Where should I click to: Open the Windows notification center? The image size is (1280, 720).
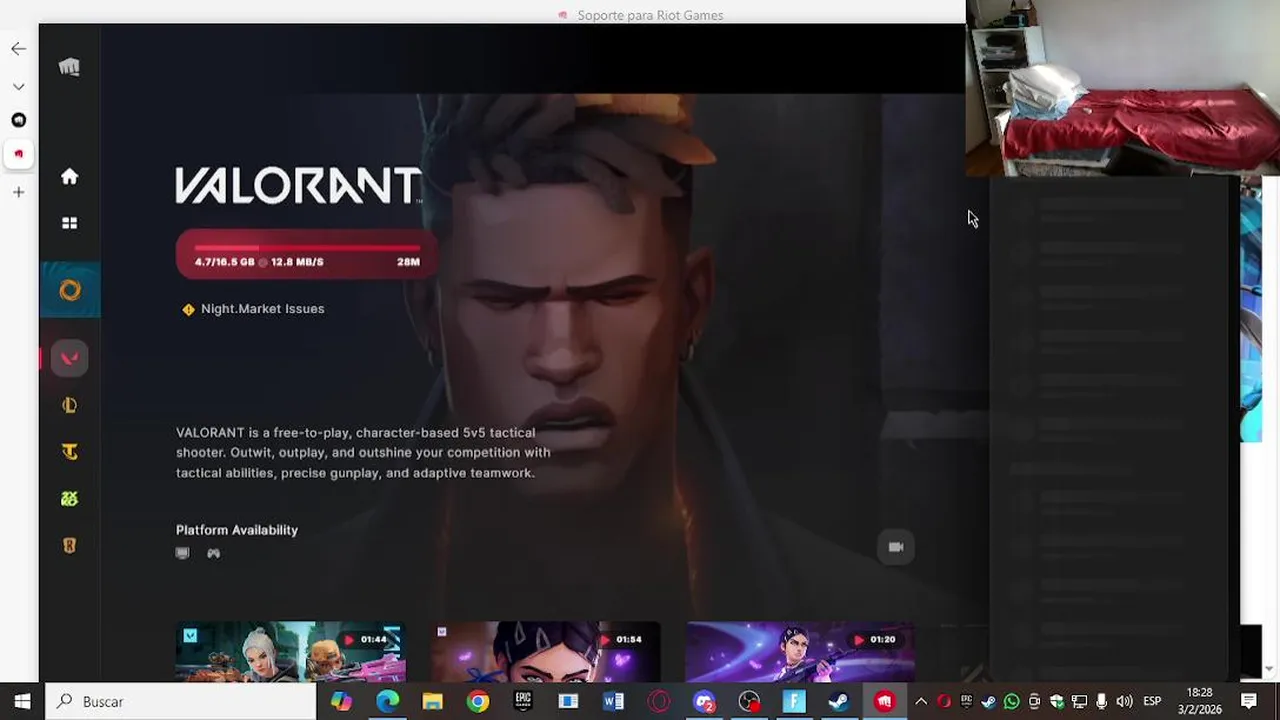click(1249, 702)
